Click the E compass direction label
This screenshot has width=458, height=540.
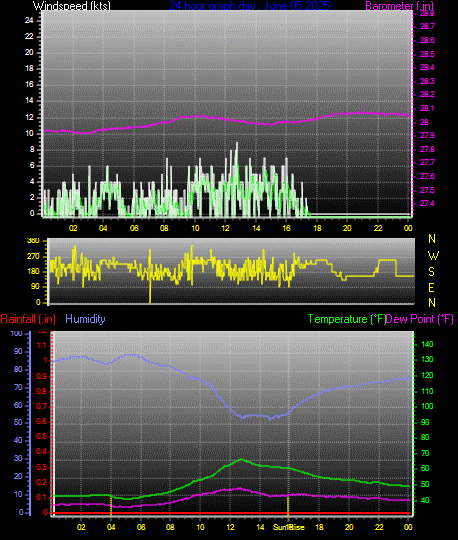[431, 288]
